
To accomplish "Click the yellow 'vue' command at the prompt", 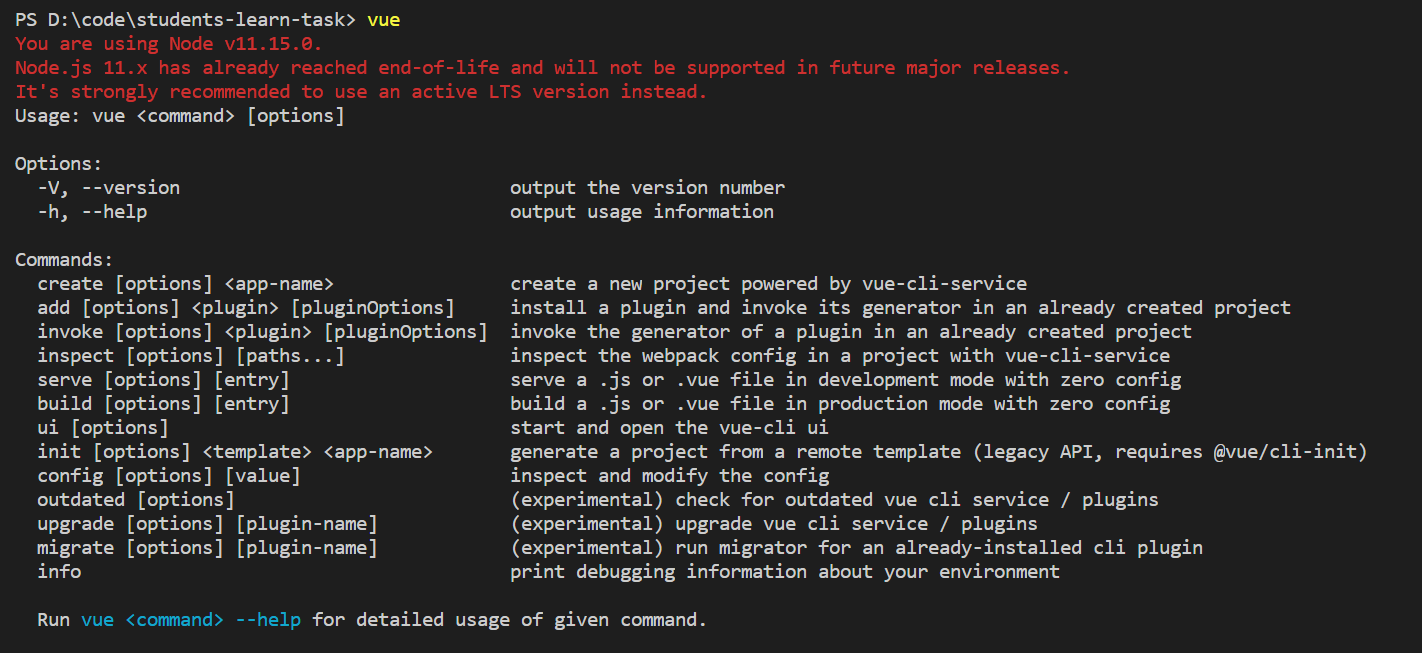I will pos(384,20).
